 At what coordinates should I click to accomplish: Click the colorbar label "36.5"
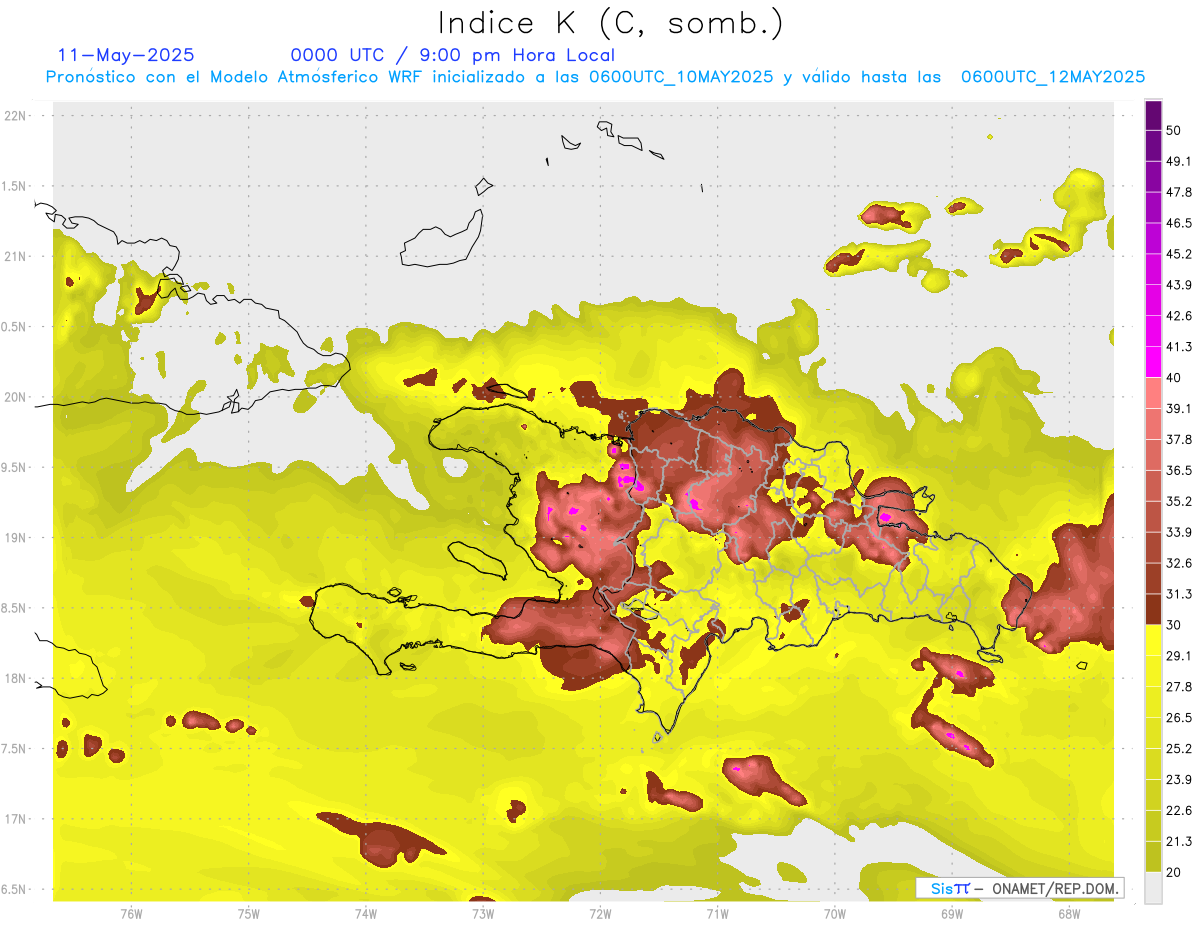pos(1178,470)
